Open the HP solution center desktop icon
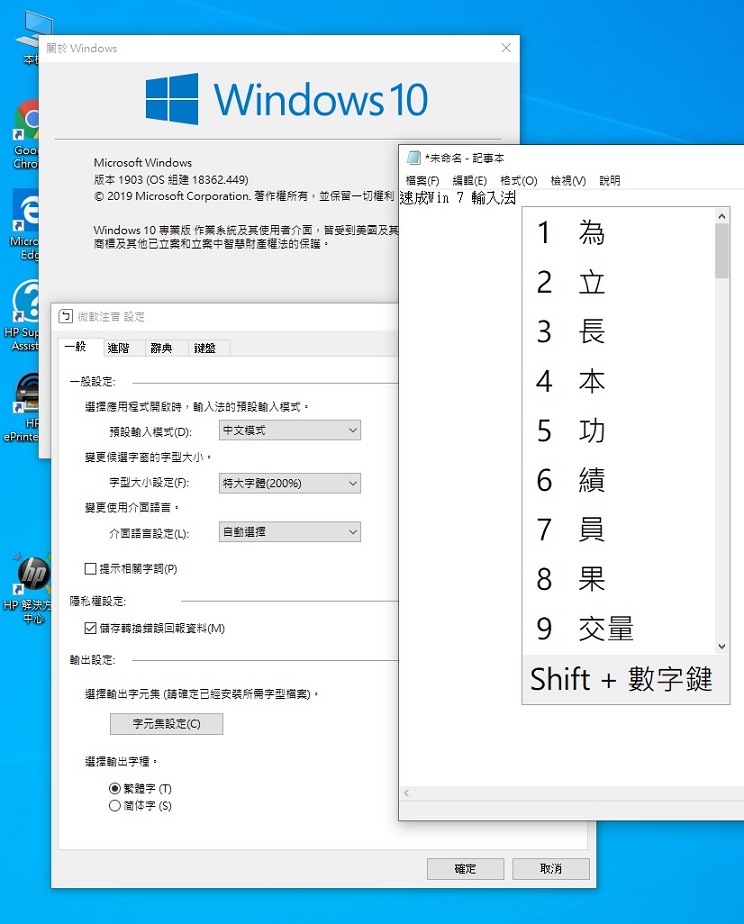 pyautogui.click(x=27, y=589)
